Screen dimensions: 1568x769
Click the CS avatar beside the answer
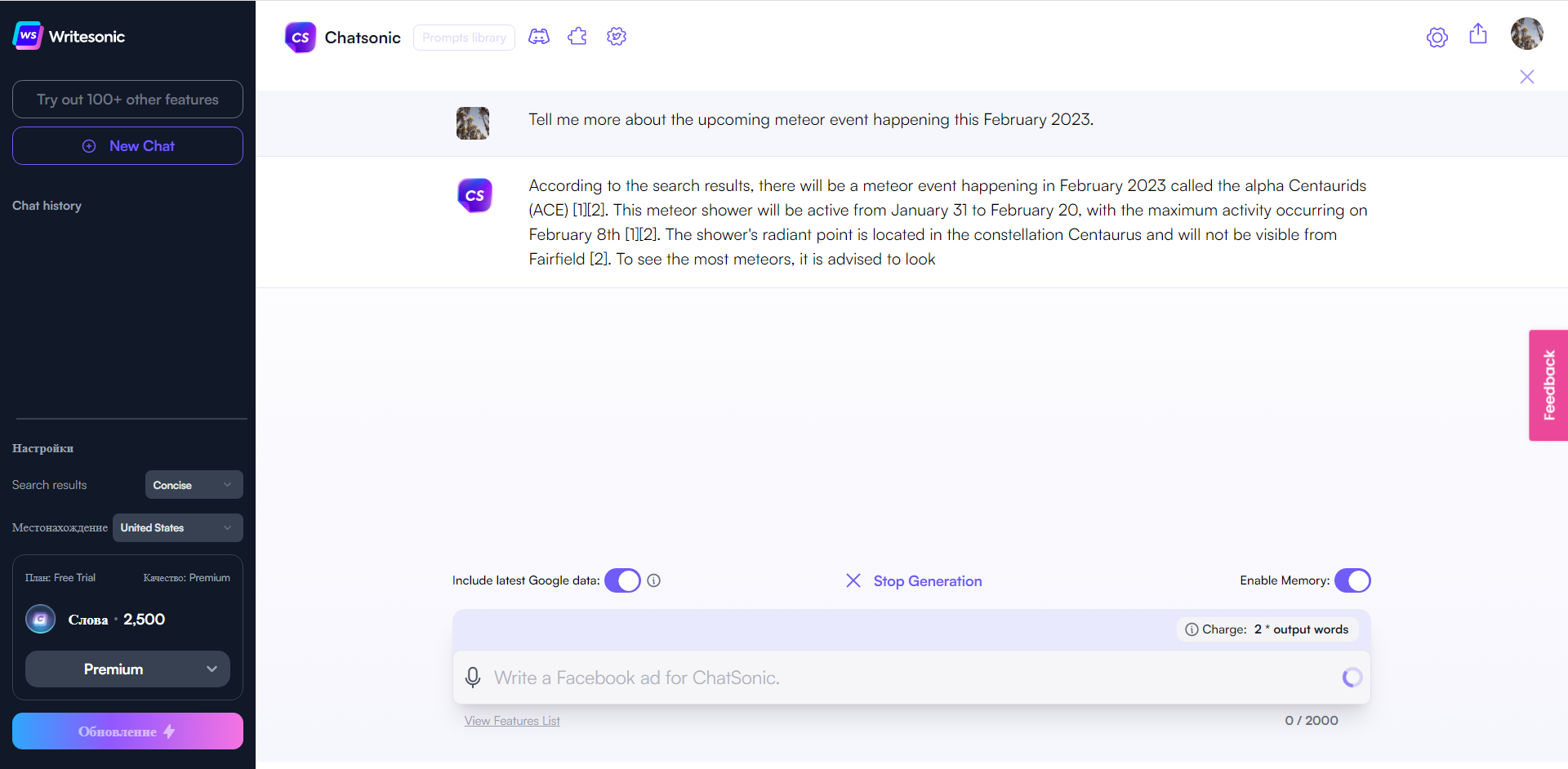pos(474,196)
